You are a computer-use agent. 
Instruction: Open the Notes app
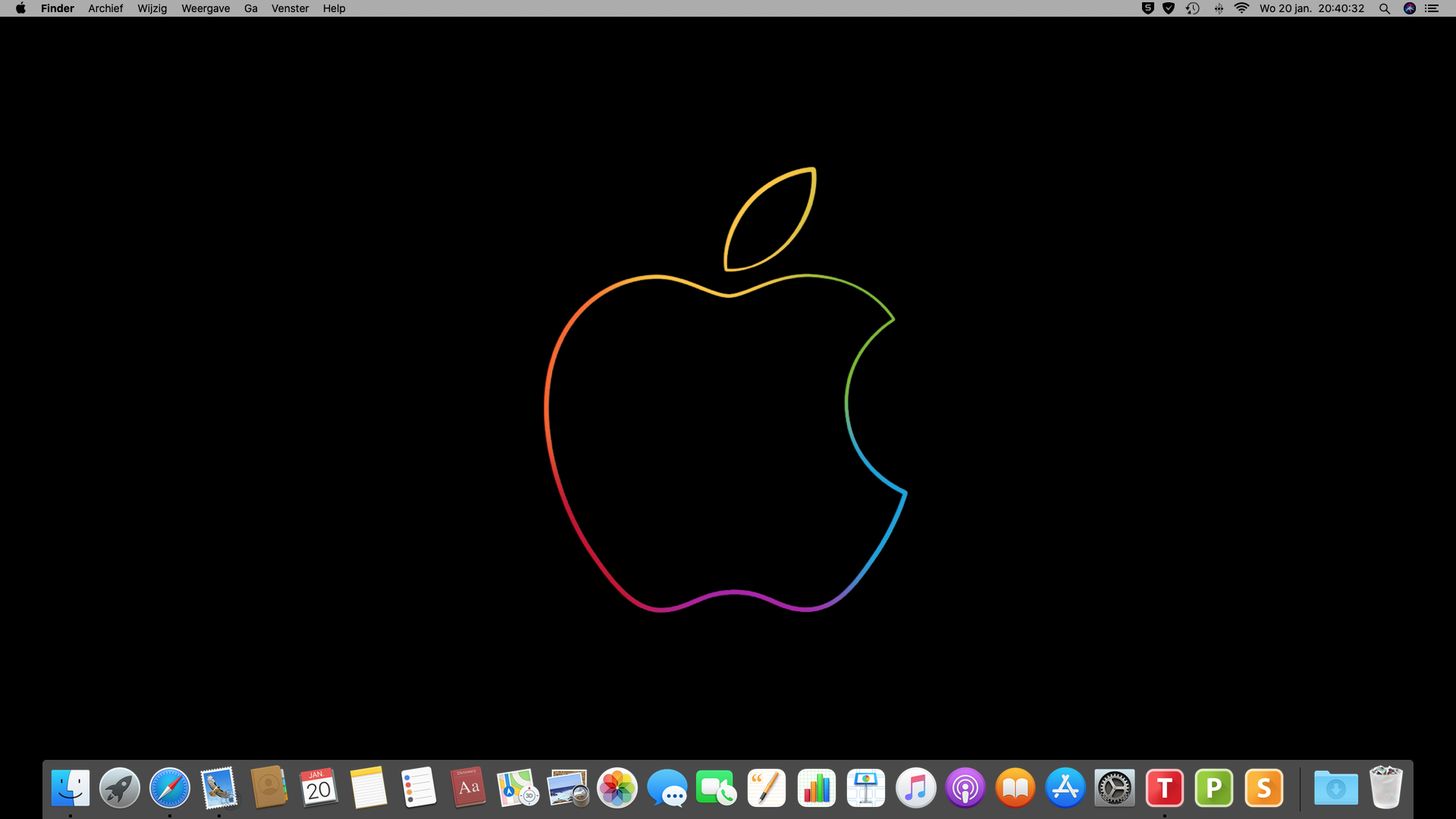369,788
